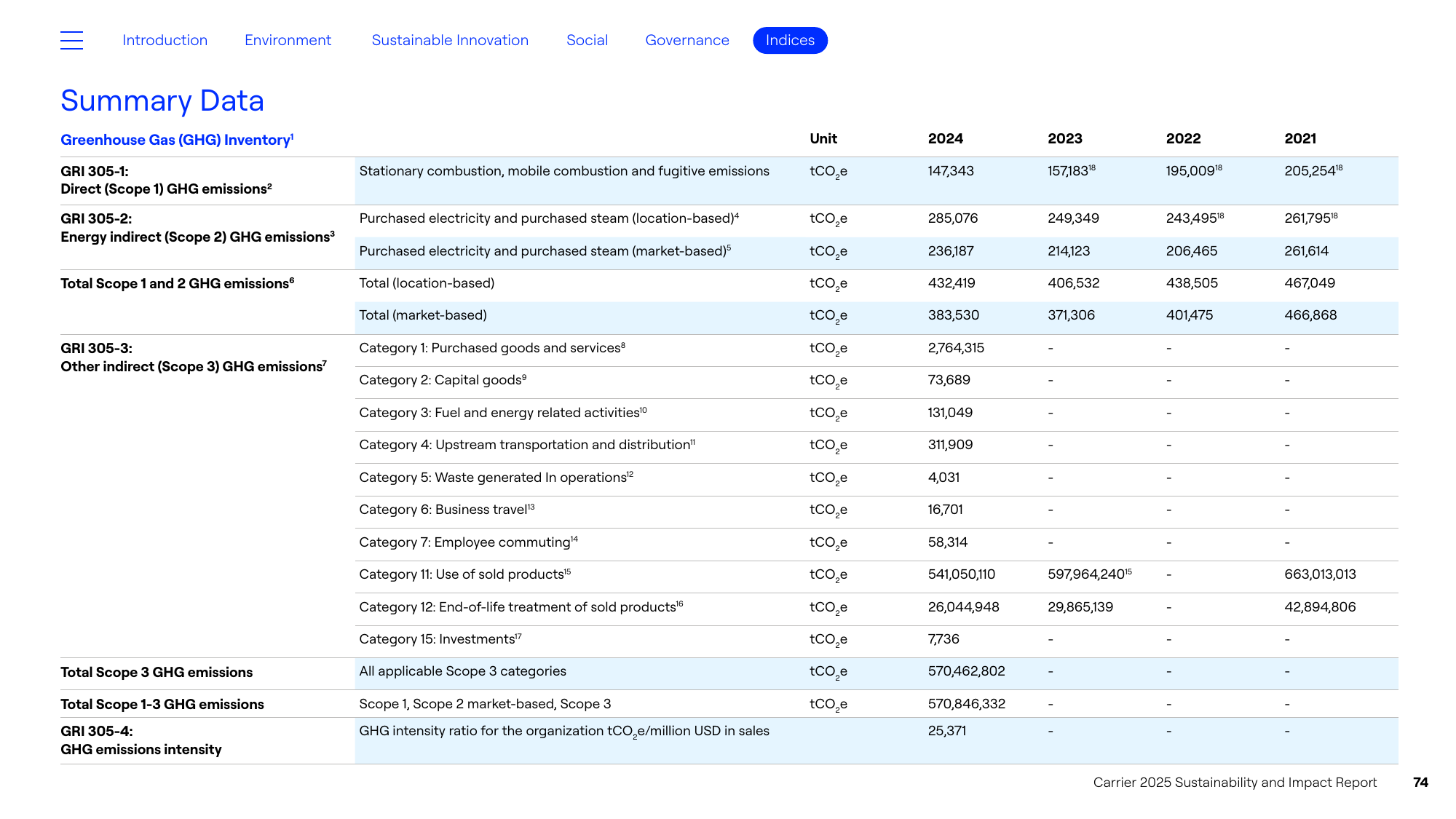Screen dimensions: 1456x819
Task: Select the 2024 column header
Action: point(945,139)
